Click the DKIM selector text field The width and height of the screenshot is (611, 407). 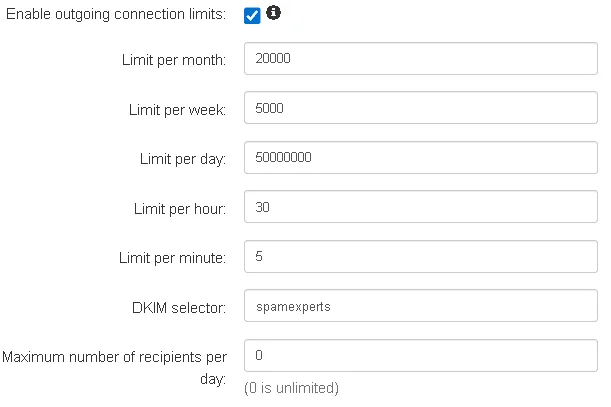coord(421,307)
